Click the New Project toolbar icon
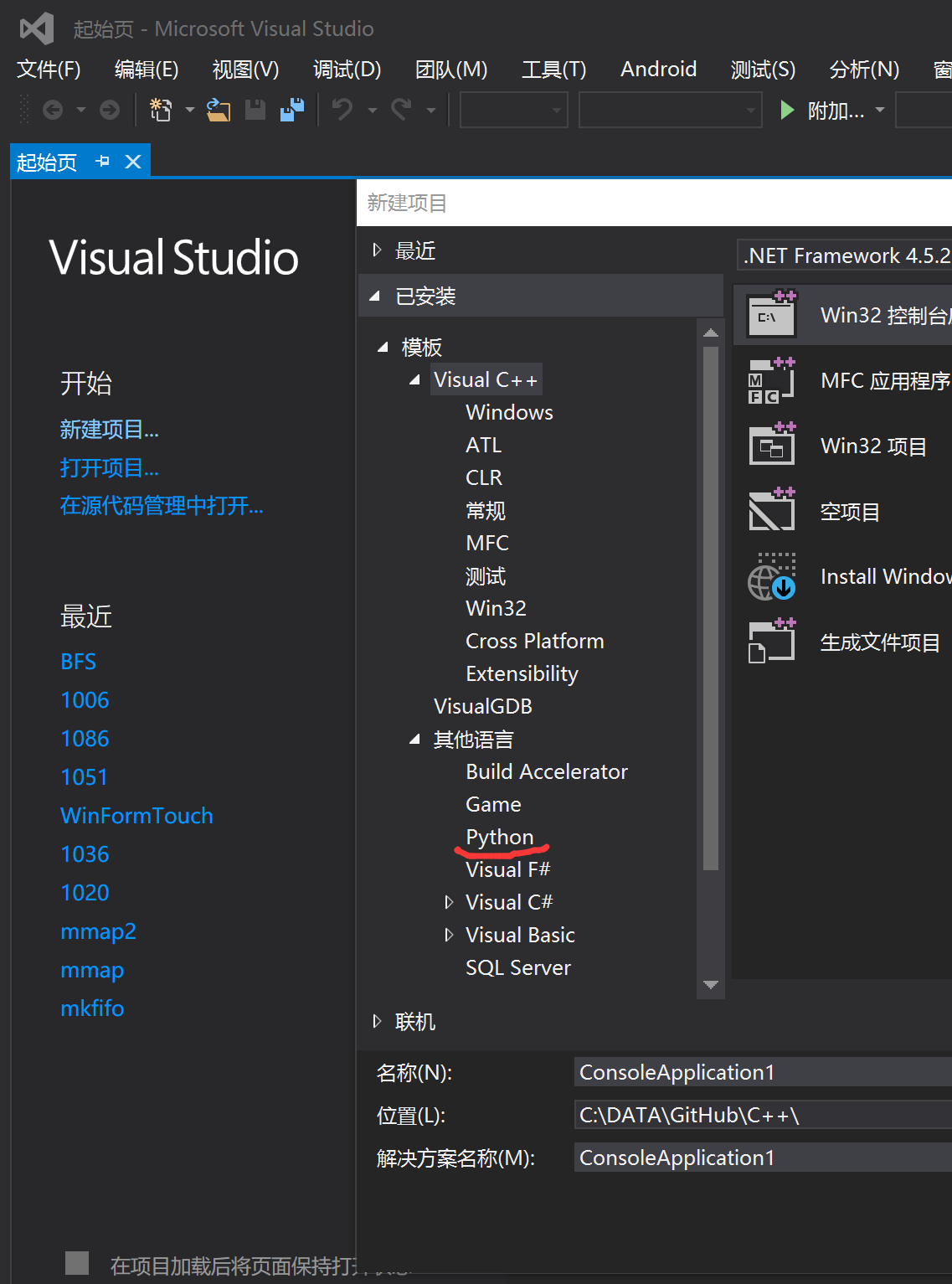The height and width of the screenshot is (1284, 952). (x=161, y=109)
